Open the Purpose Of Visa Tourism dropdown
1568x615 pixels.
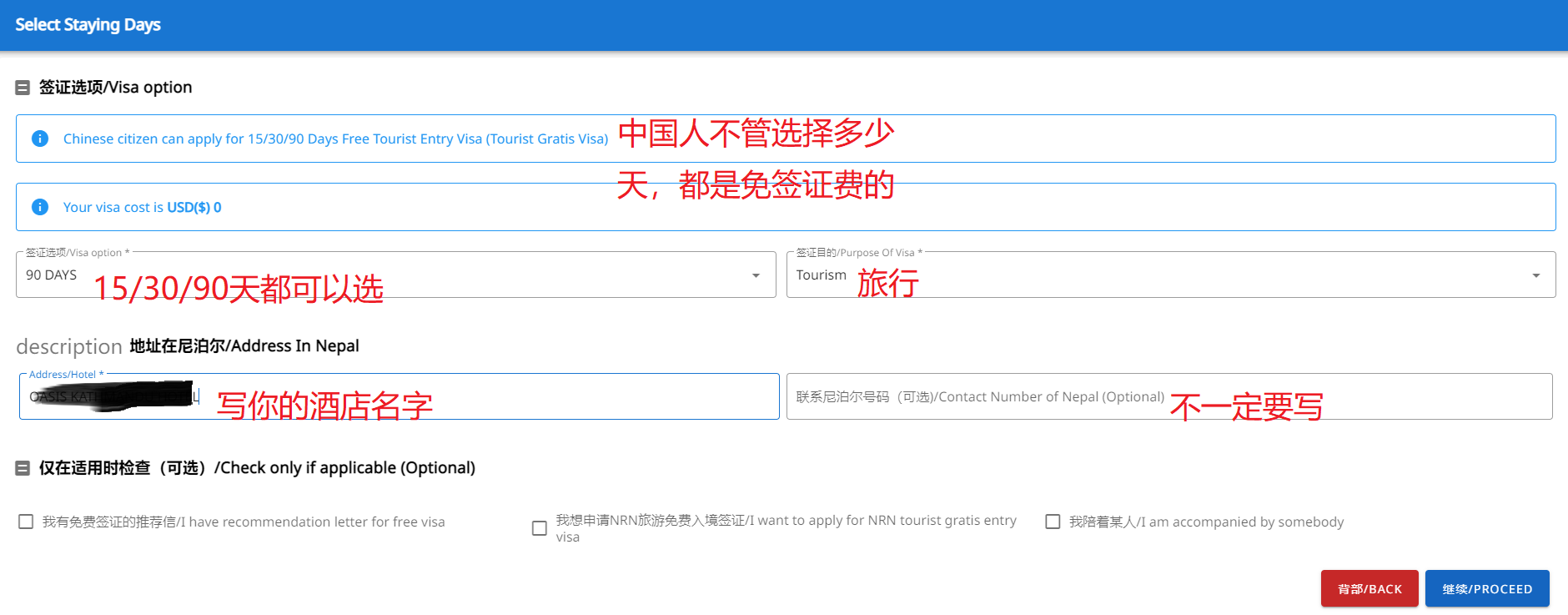coord(1171,275)
